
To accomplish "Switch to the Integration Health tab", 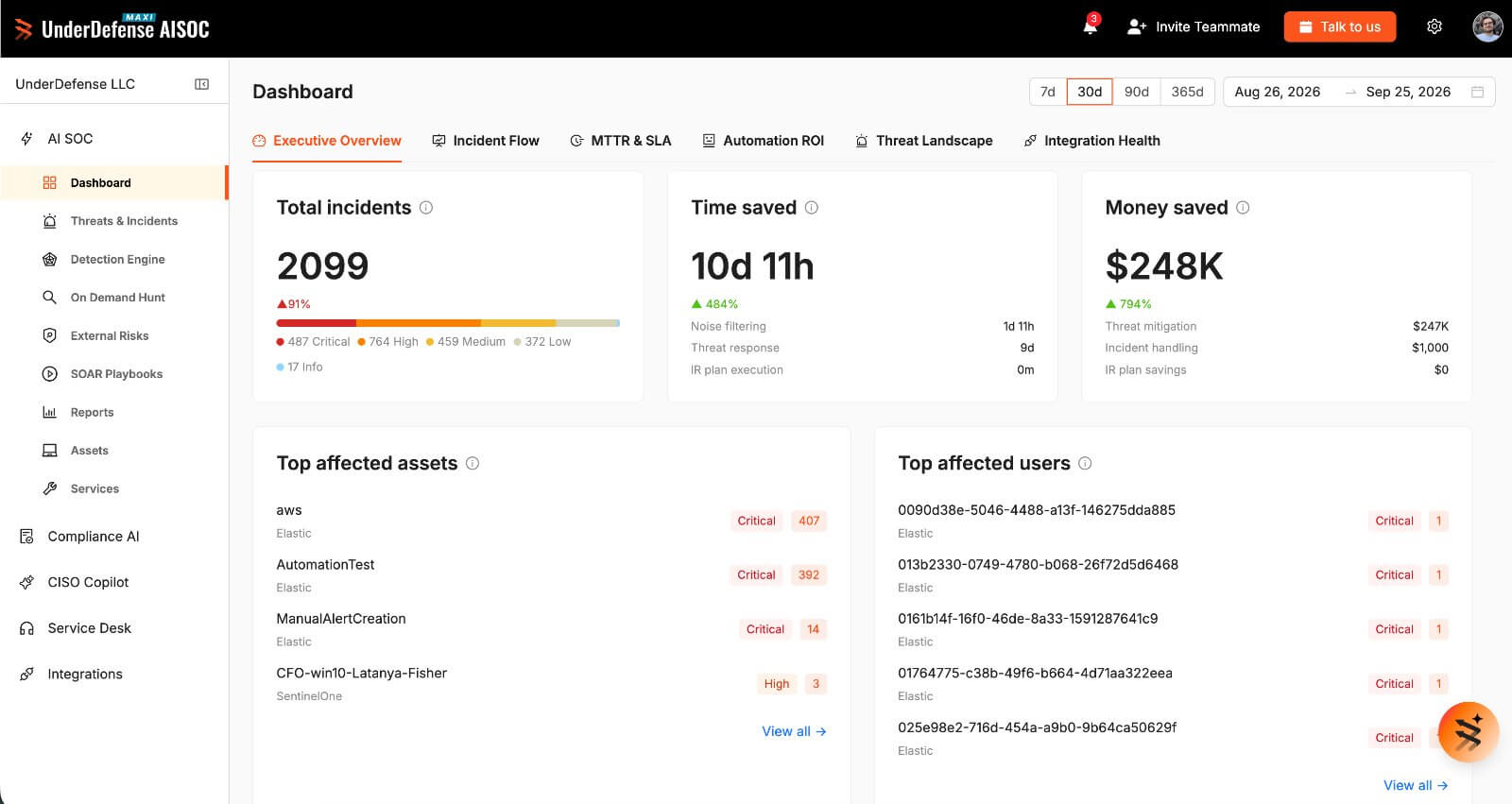I will 1091,141.
